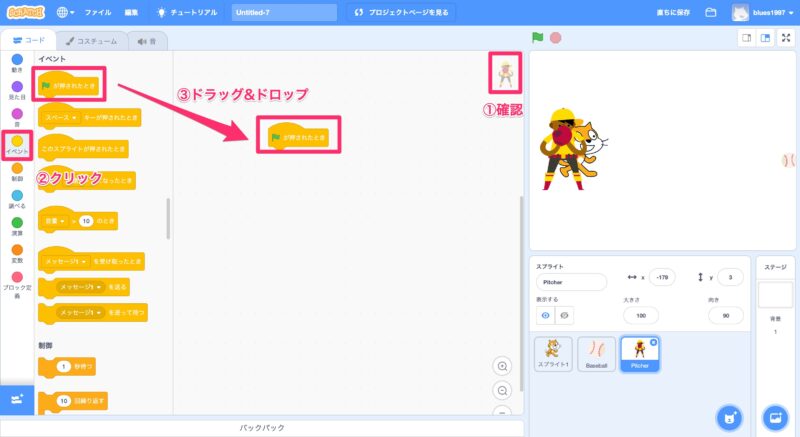800x437 pixels.
Task: Switch to small stage layout
Action: coord(745,38)
